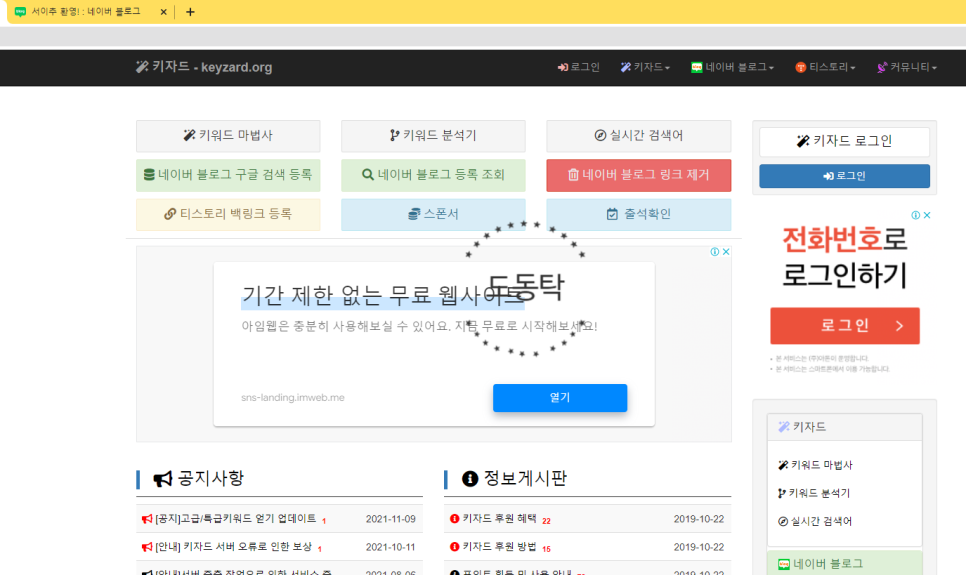Select the 서이추 환영! : 네이버 블로그 tab
Image resolution: width=966 pixels, height=575 pixels.
(86, 12)
